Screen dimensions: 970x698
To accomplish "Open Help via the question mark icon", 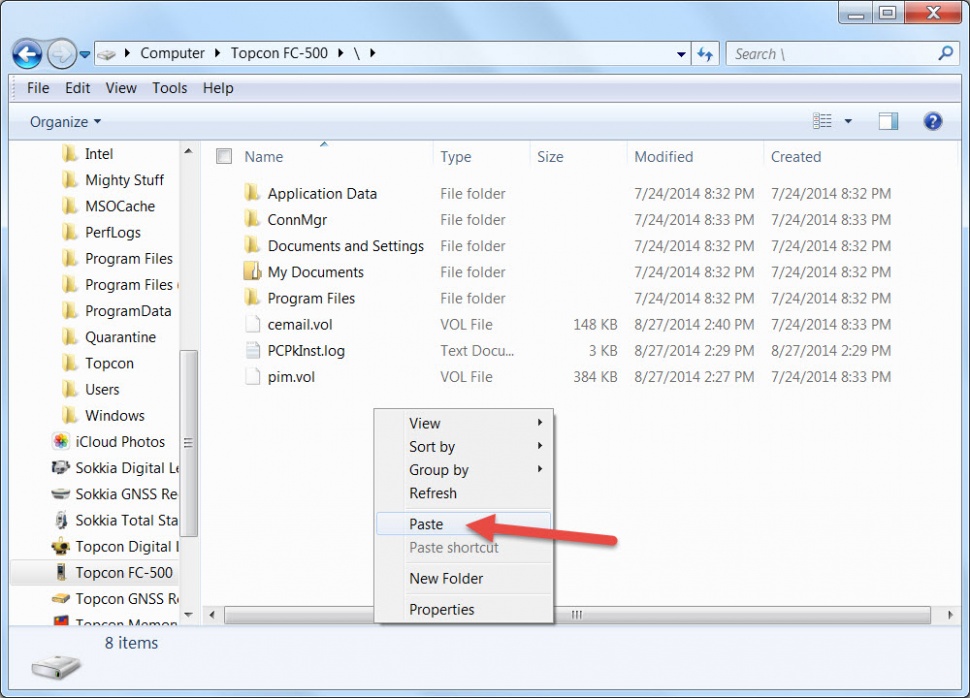I will [x=932, y=121].
